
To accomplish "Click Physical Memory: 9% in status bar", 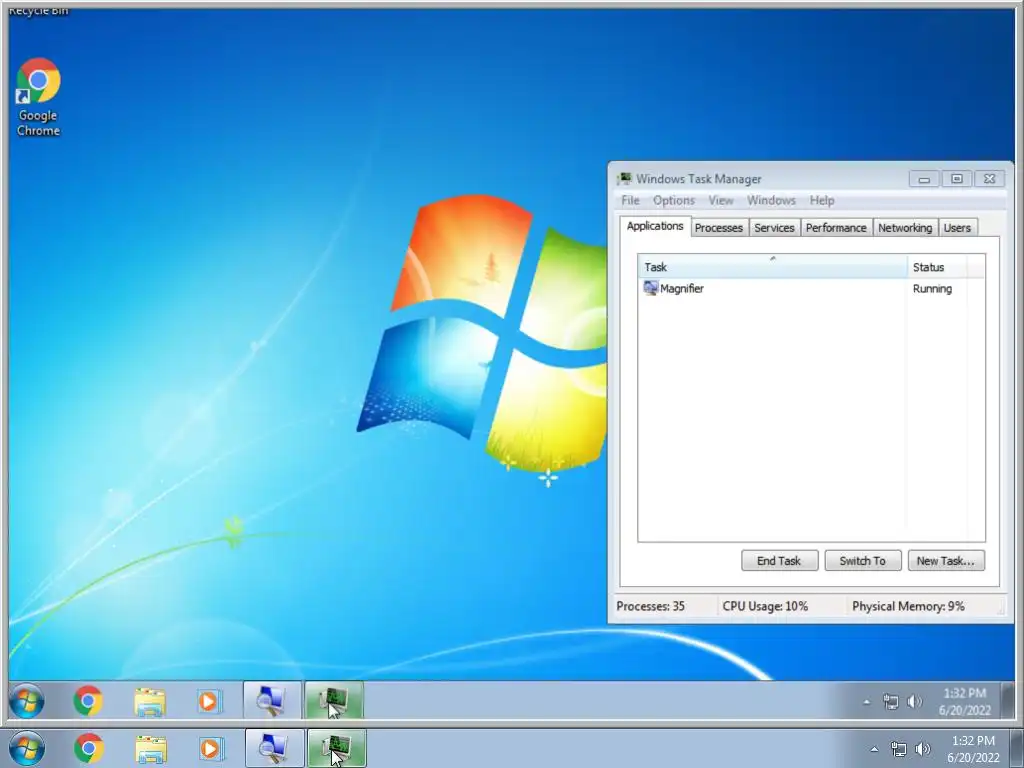I will (908, 606).
